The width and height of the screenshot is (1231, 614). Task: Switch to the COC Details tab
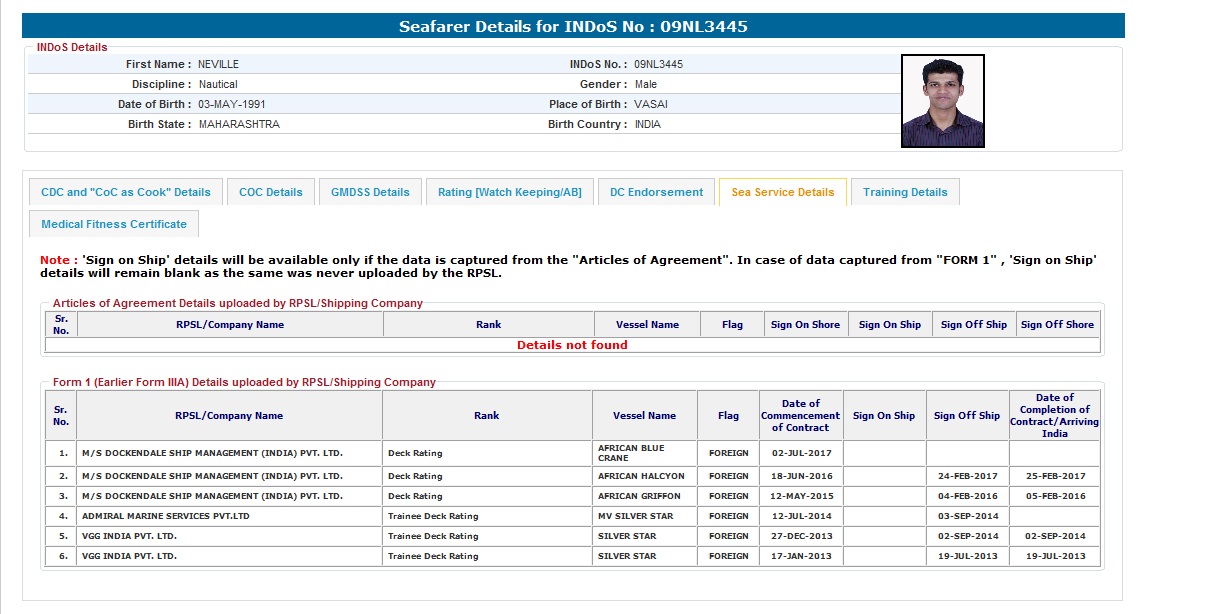coord(270,192)
